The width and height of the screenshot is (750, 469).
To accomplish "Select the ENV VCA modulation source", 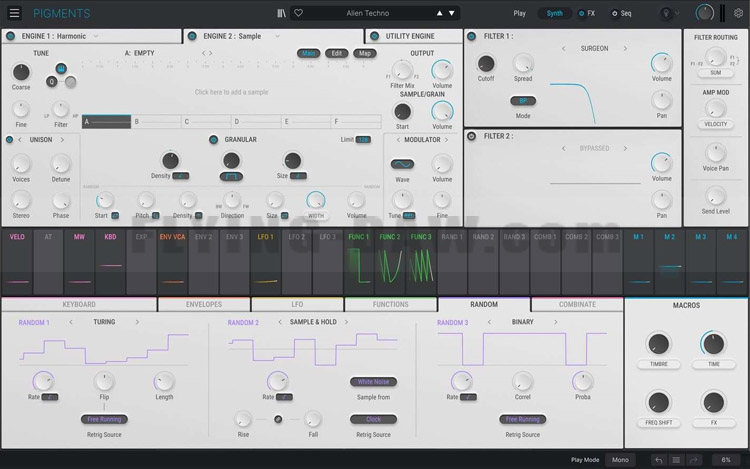I will tap(172, 262).
